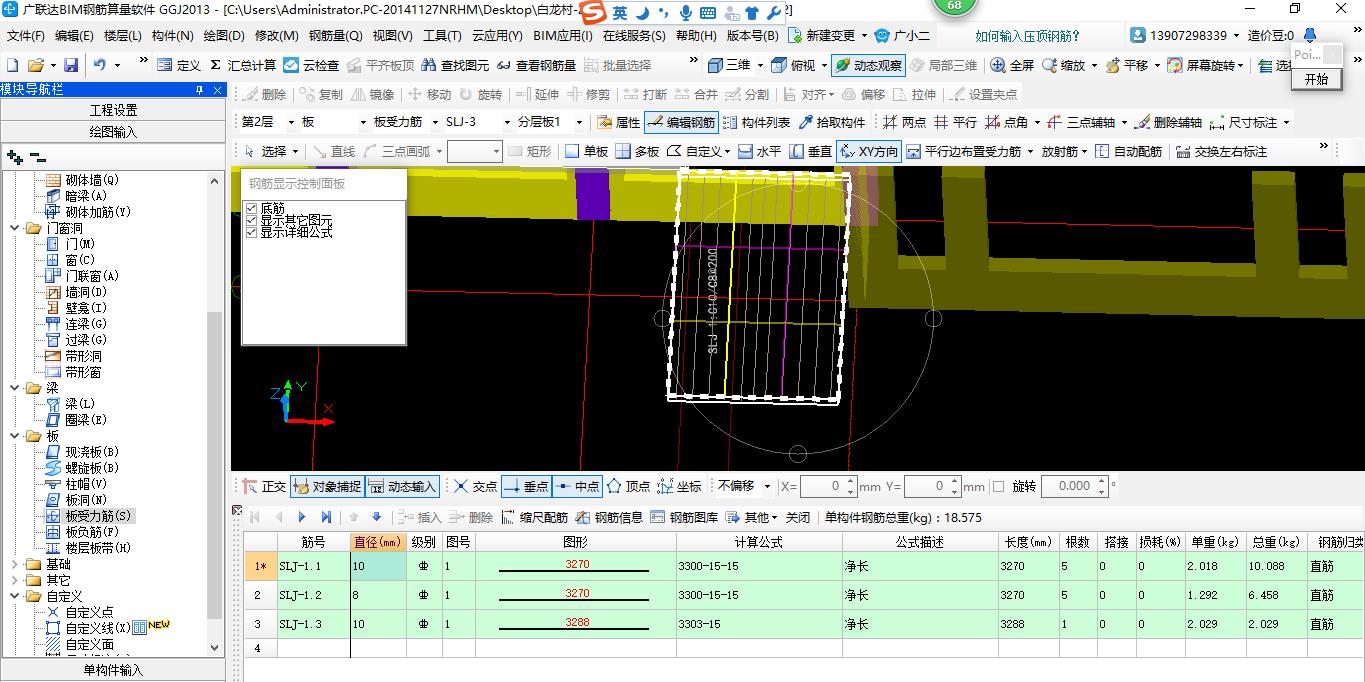Screen dimensions: 1365x682
Task: Click the 工程设置 panel button
Action: (x=113, y=110)
